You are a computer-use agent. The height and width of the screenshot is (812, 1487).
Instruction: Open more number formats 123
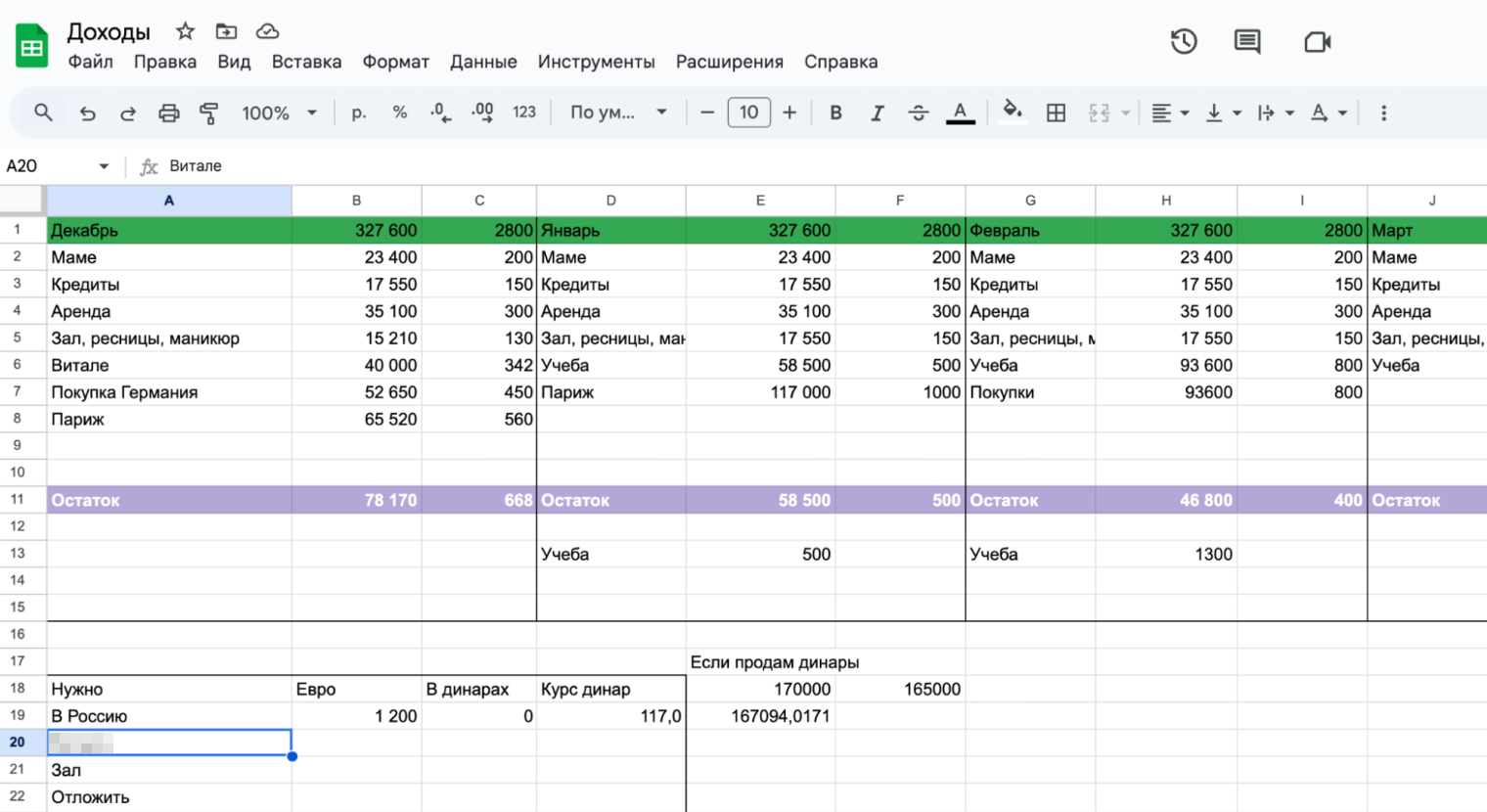point(524,113)
